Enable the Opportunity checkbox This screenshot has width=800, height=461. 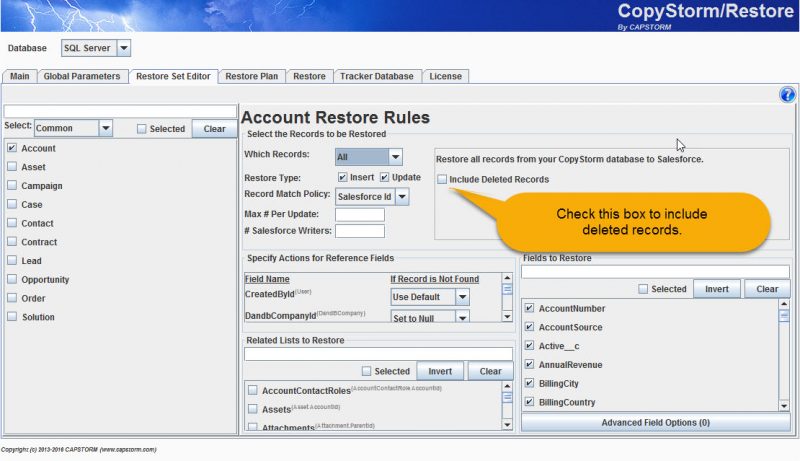pos(12,279)
